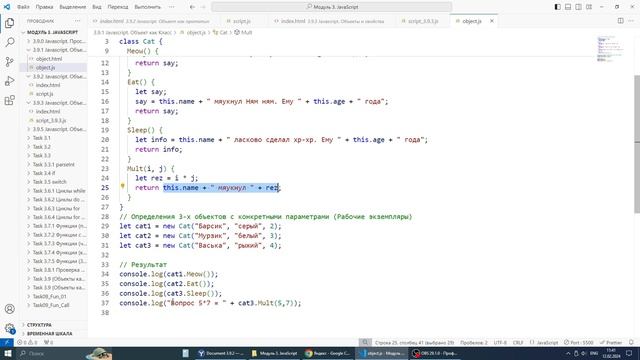Click the Mult breadcrumb segment
The image size is (640, 360).
point(243,32)
